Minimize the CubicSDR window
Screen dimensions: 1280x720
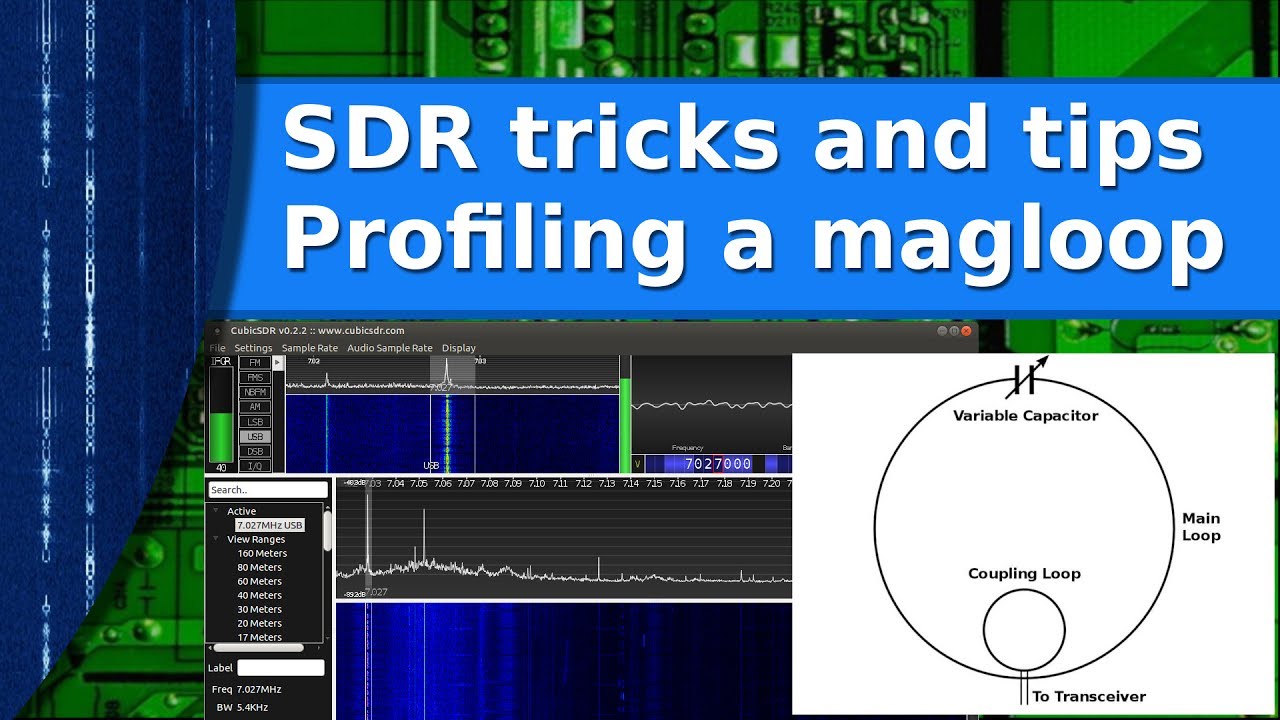[942, 331]
